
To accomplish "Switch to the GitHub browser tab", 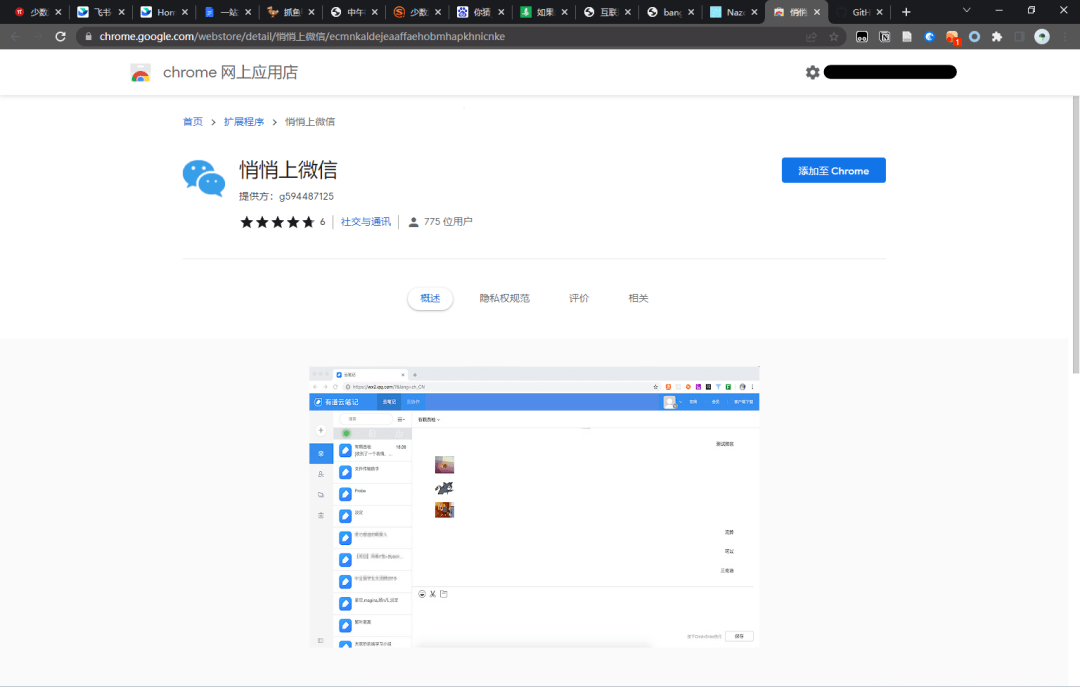I will [x=861, y=13].
